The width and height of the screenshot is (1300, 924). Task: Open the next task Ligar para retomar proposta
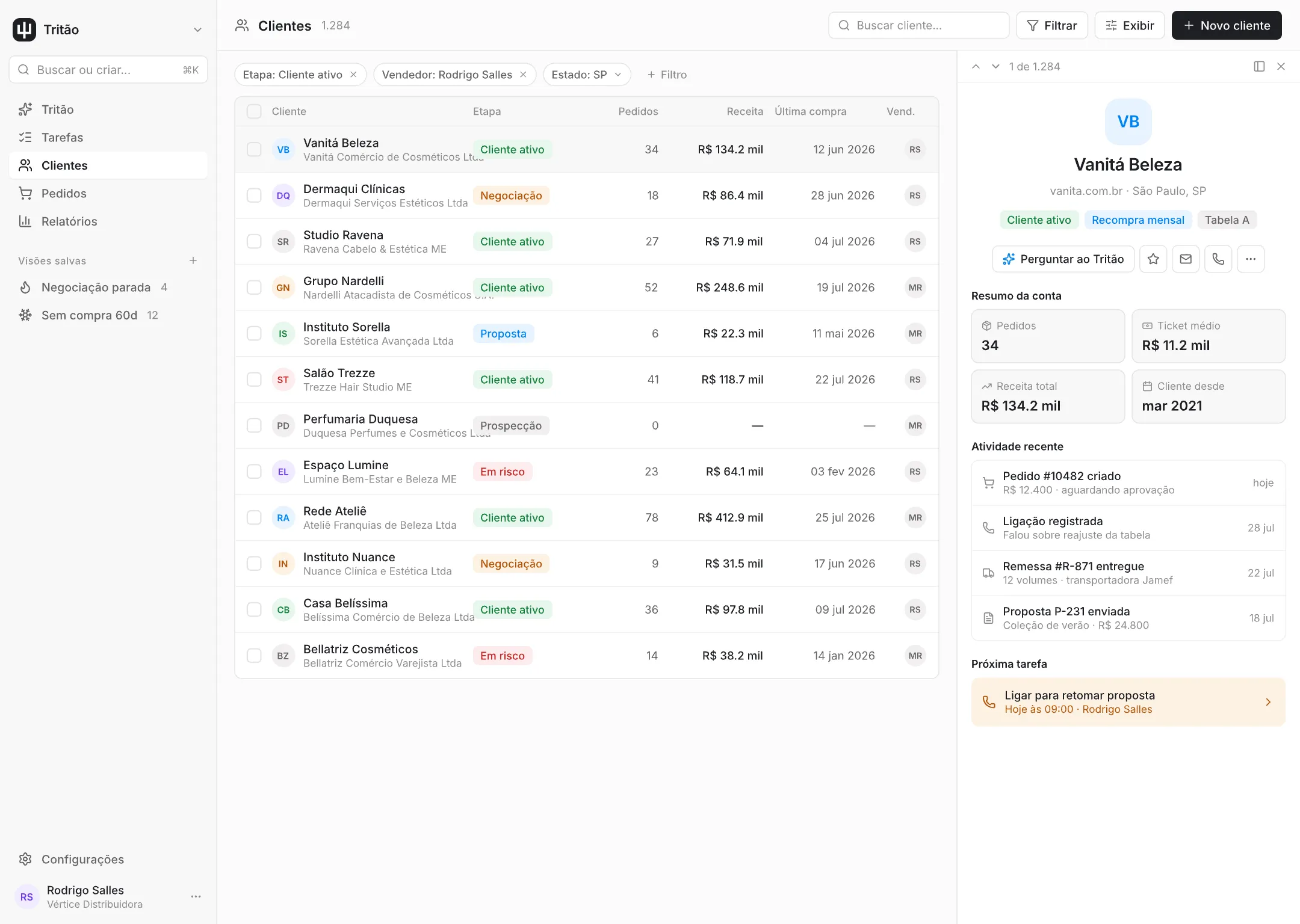[x=1128, y=702]
